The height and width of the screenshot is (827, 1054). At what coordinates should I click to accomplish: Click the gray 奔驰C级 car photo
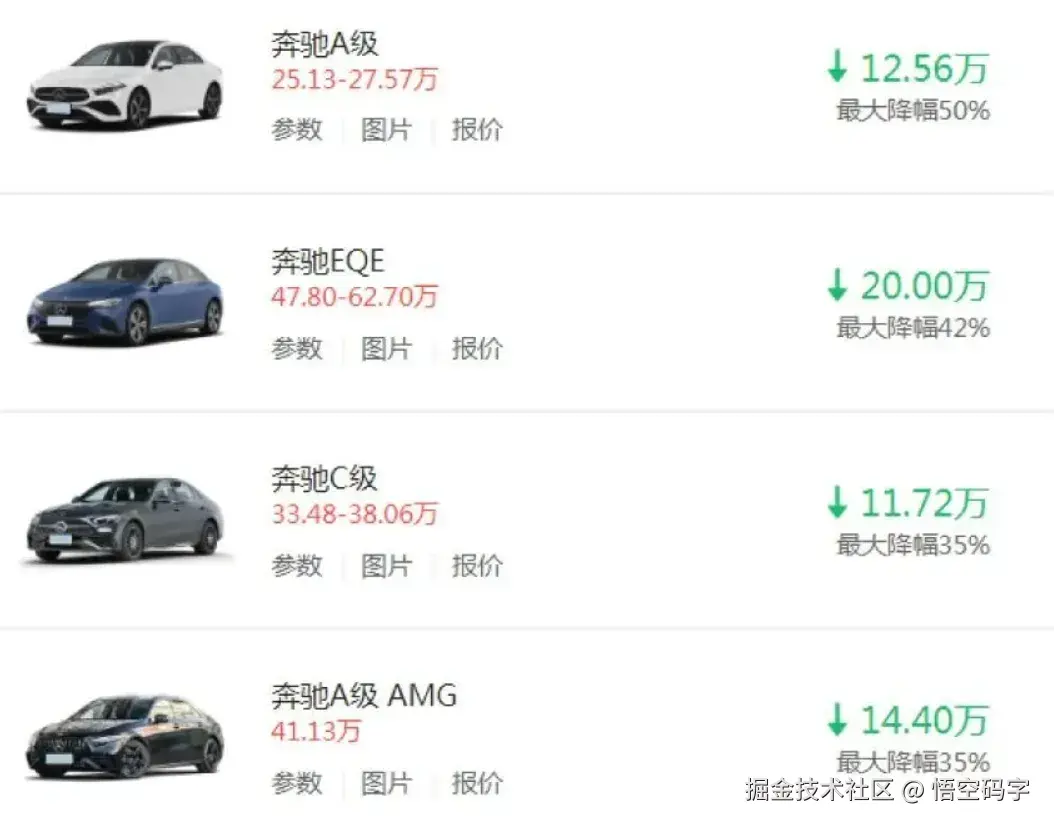pyautogui.click(x=122, y=520)
